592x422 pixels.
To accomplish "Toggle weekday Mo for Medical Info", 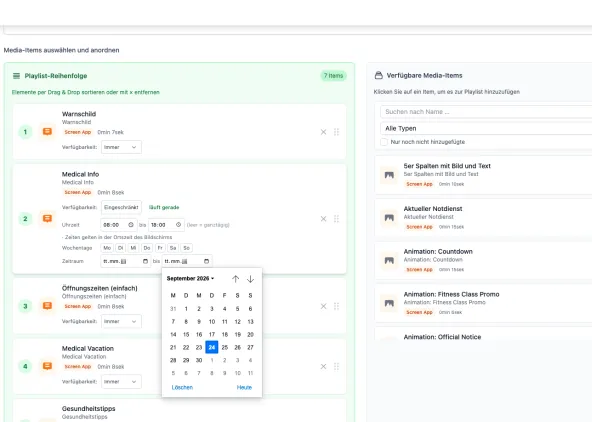I will tap(107, 248).
